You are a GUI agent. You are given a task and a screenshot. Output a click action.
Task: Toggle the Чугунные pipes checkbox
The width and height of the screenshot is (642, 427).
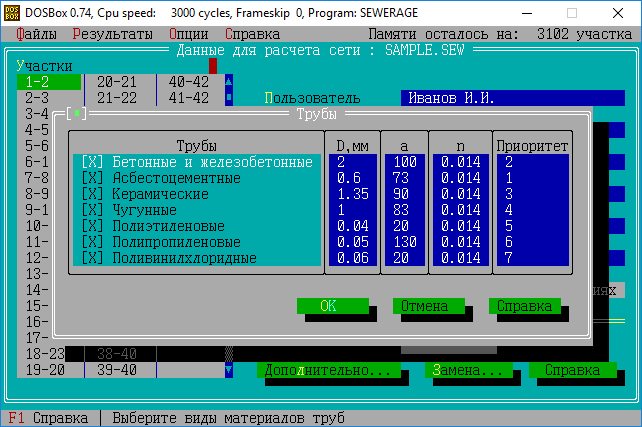click(x=92, y=210)
